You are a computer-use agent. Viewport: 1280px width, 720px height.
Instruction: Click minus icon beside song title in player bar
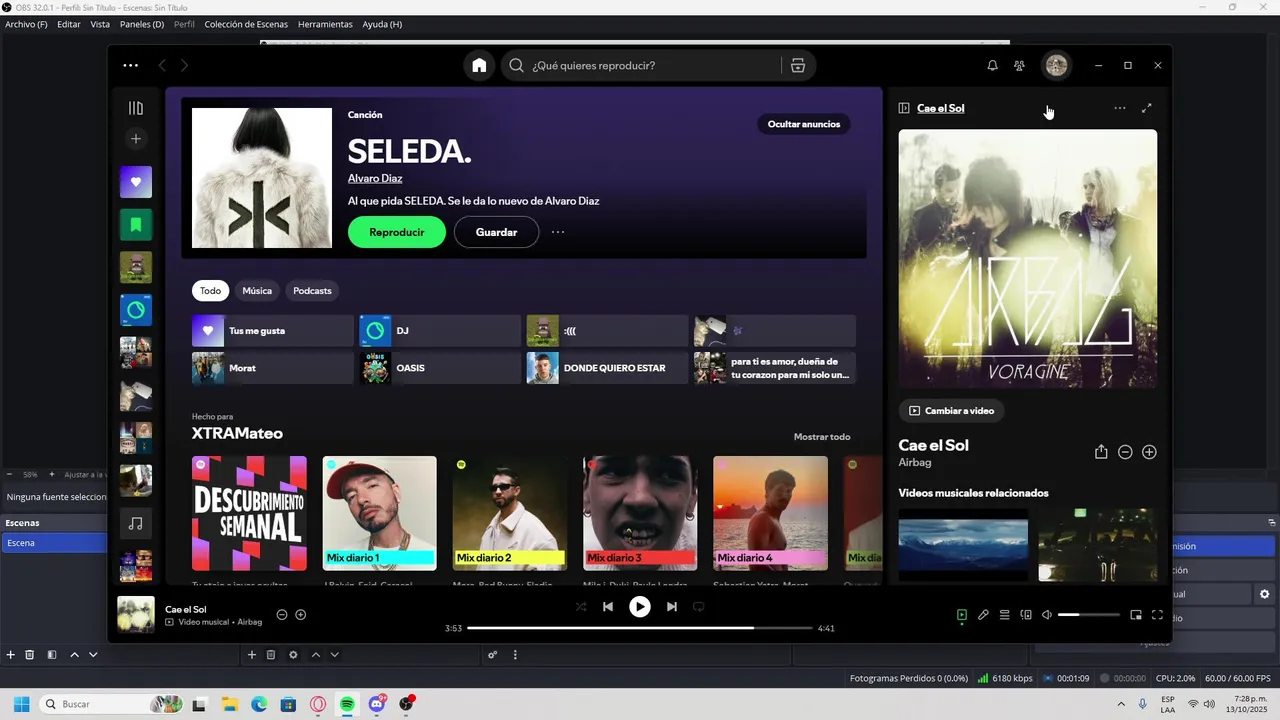pyautogui.click(x=281, y=615)
